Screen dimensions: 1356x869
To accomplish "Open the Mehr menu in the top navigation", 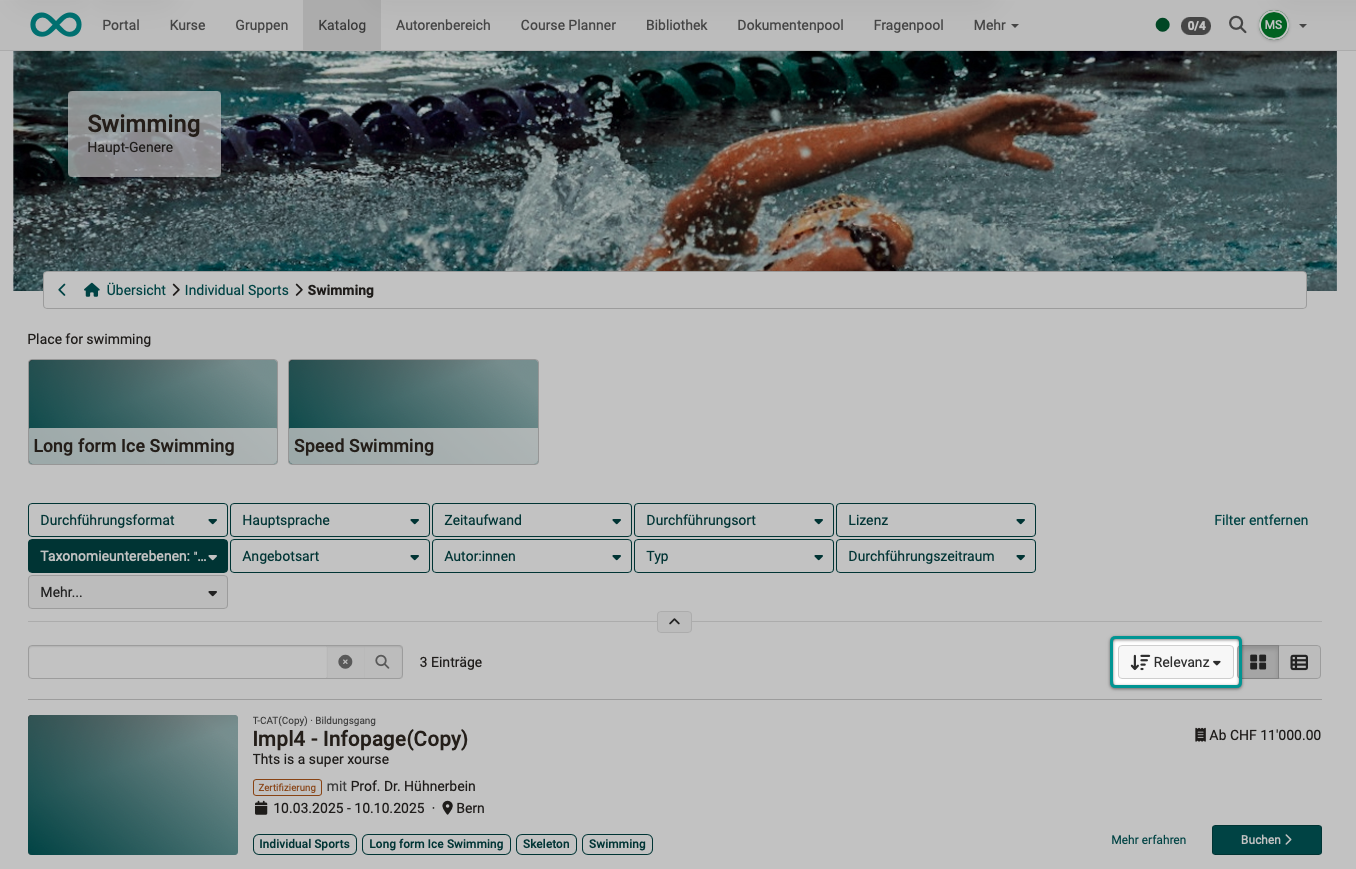I will click(x=995, y=25).
